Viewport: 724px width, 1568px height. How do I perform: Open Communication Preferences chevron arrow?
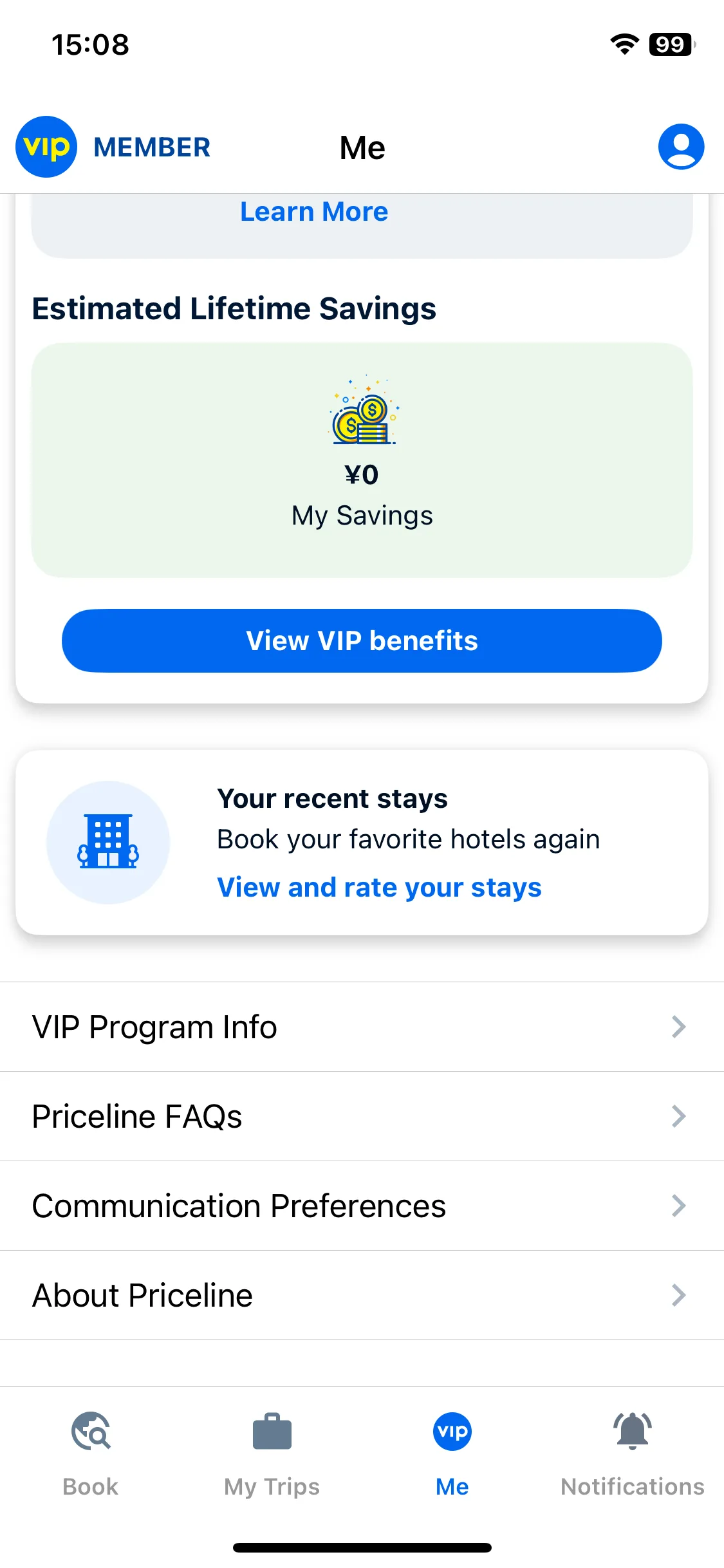(678, 1206)
